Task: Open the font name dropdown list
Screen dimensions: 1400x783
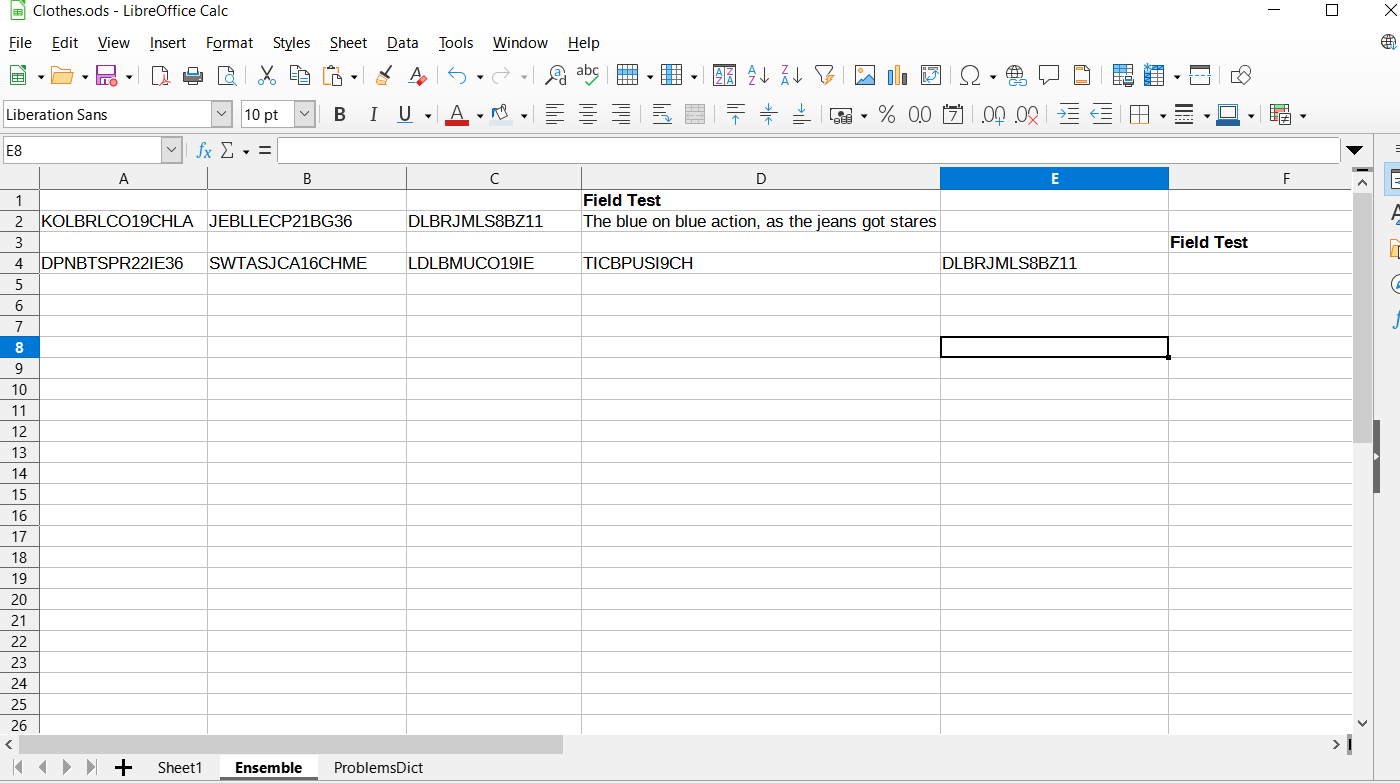Action: [x=221, y=115]
